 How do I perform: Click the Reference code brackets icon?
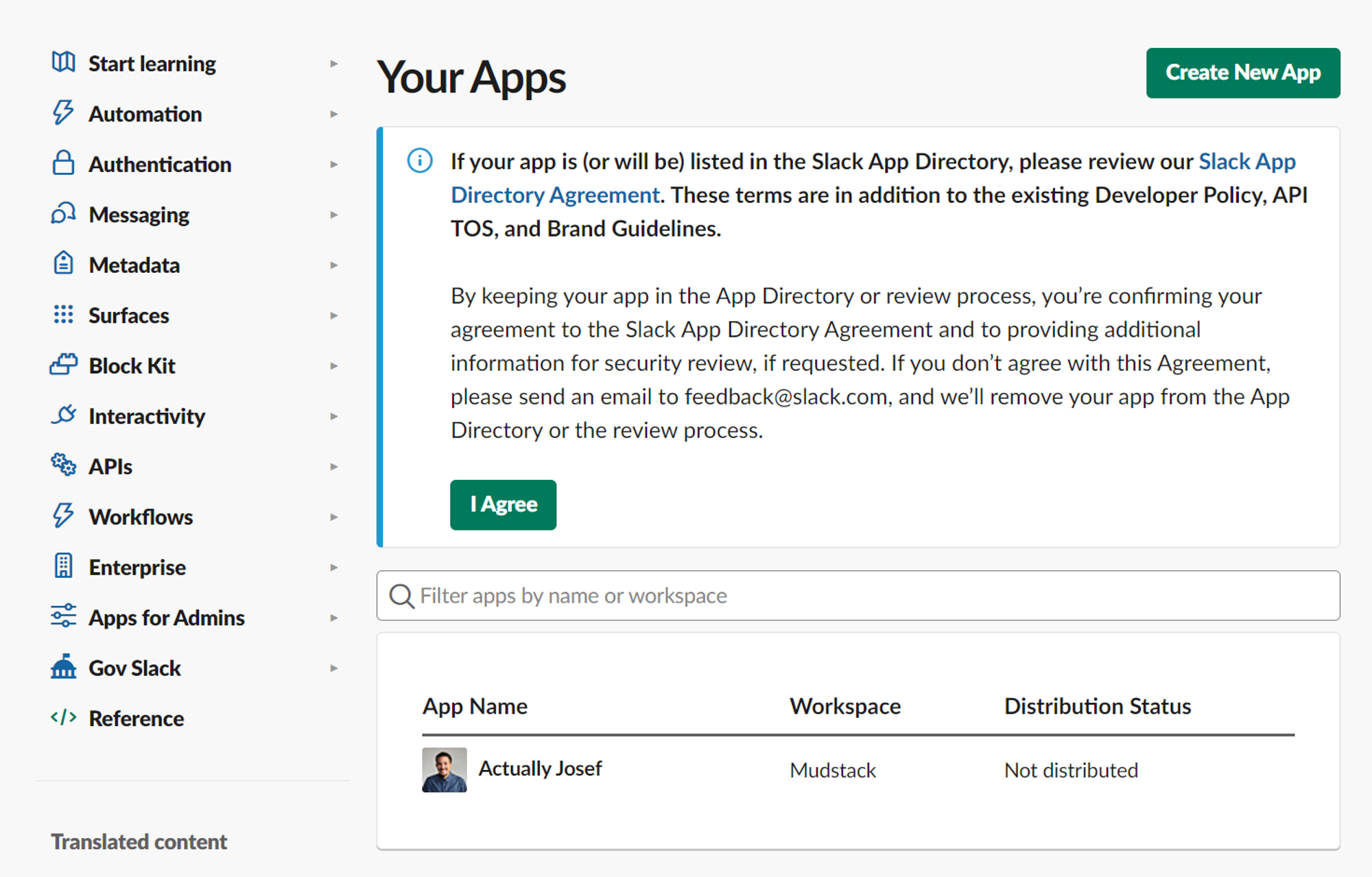[62, 717]
